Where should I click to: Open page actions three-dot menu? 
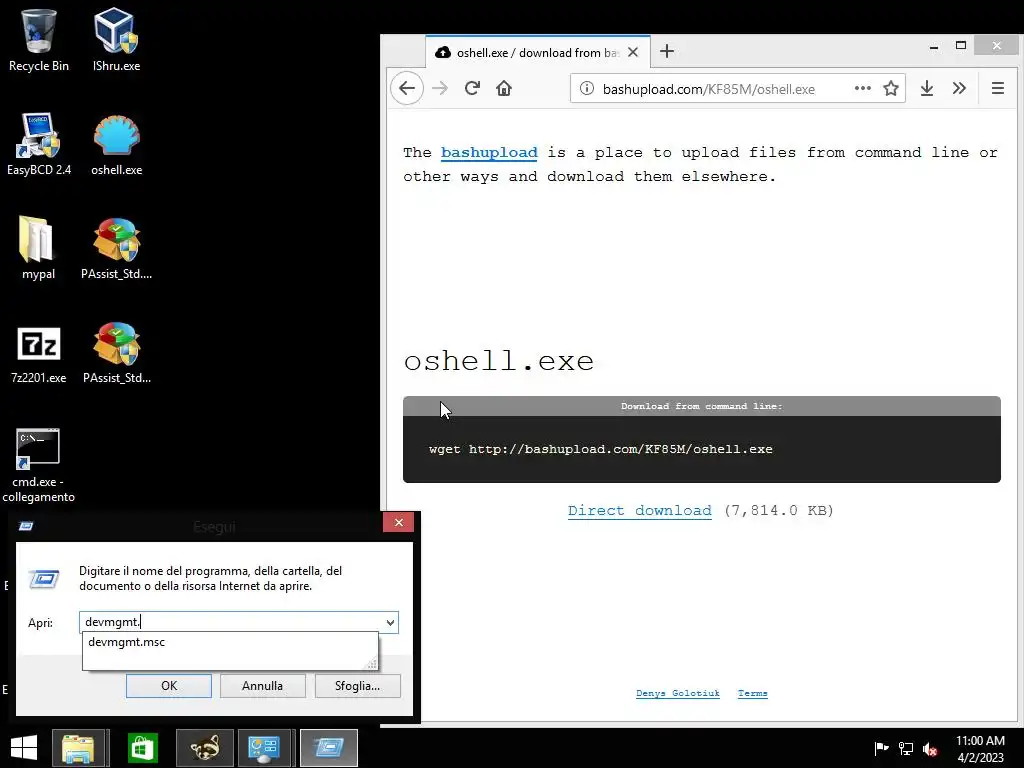863,88
